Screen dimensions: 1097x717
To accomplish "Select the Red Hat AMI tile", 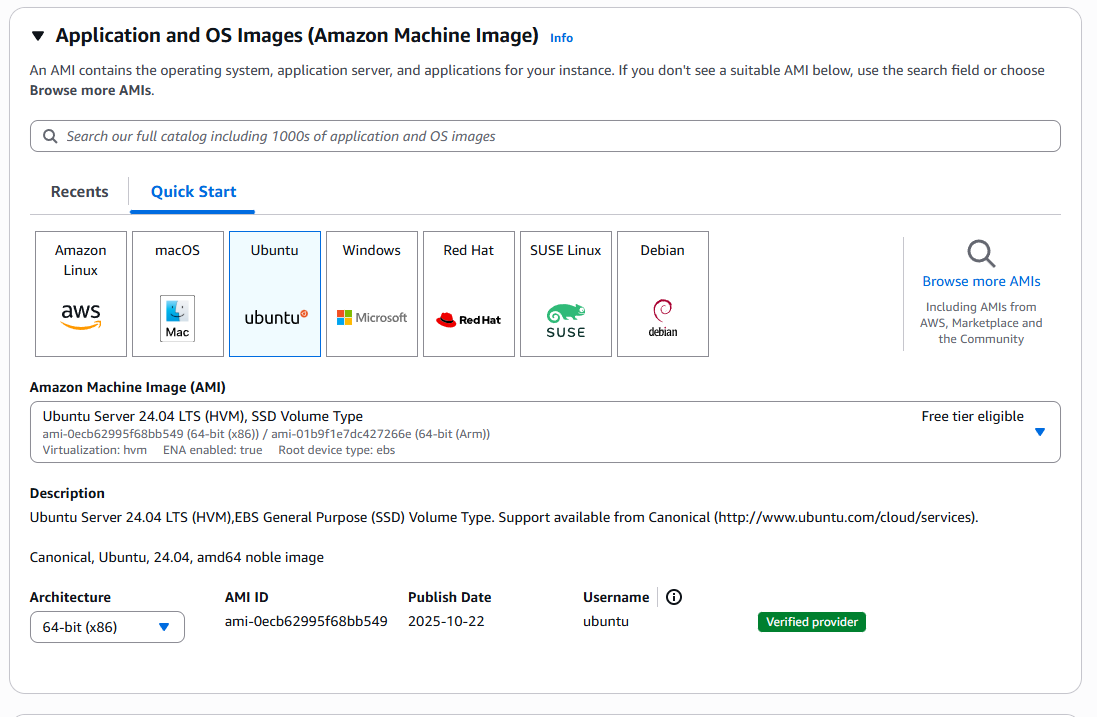I will [469, 294].
